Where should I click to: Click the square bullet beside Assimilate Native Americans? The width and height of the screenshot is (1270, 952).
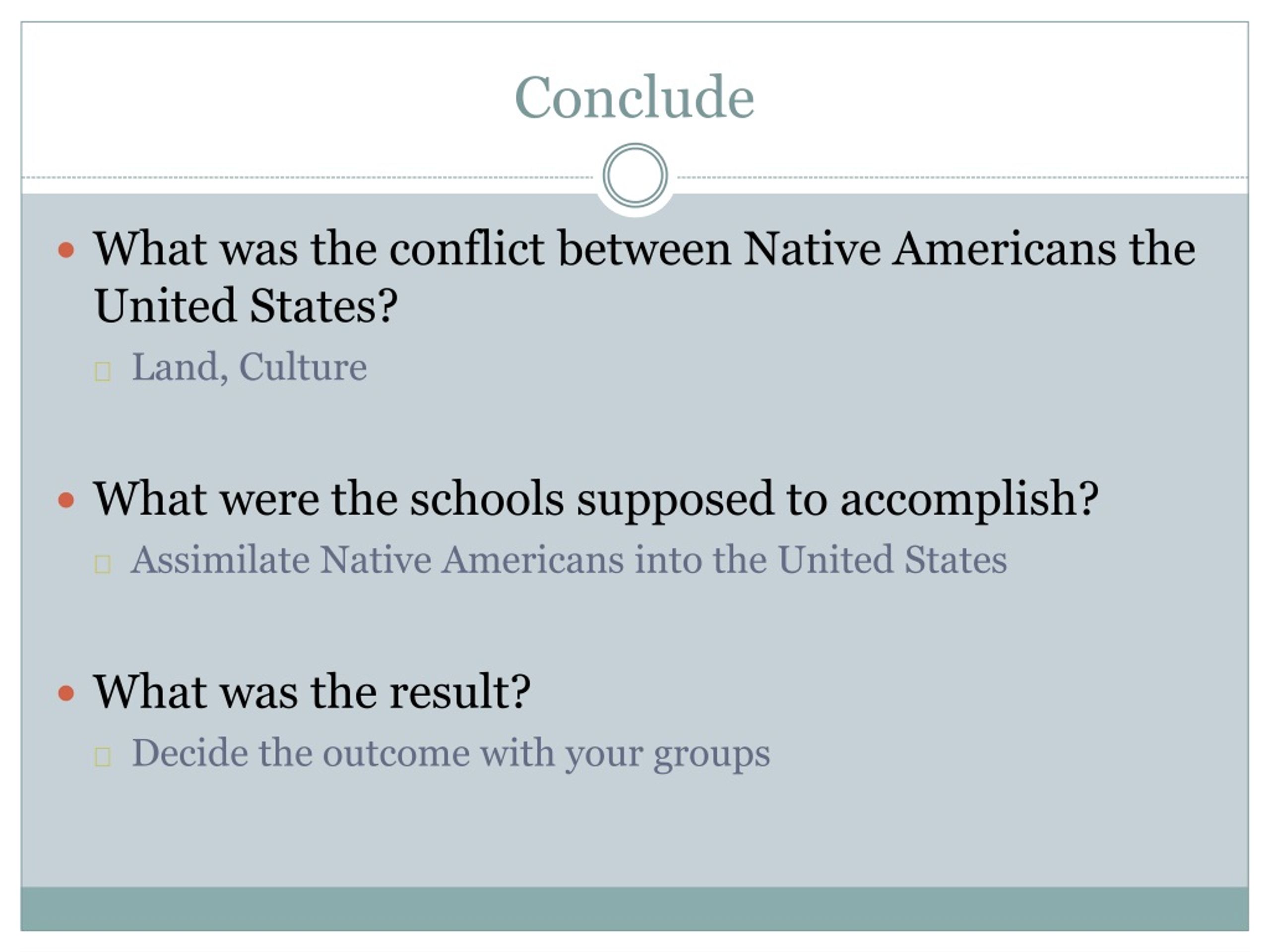pyautogui.click(x=103, y=564)
